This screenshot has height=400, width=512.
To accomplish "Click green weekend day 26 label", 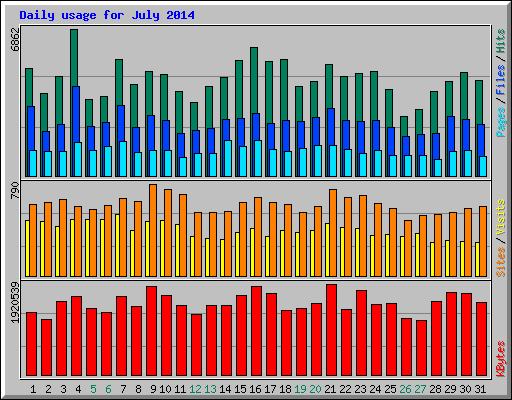I will coord(405,389).
